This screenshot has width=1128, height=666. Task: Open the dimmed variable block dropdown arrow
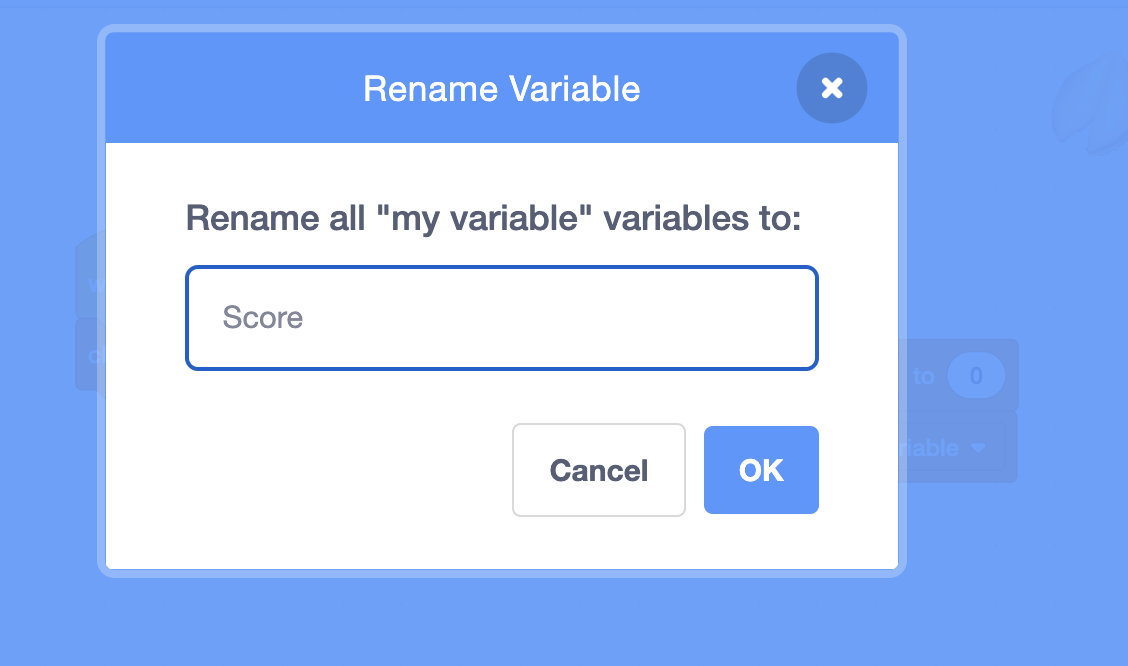tap(977, 449)
